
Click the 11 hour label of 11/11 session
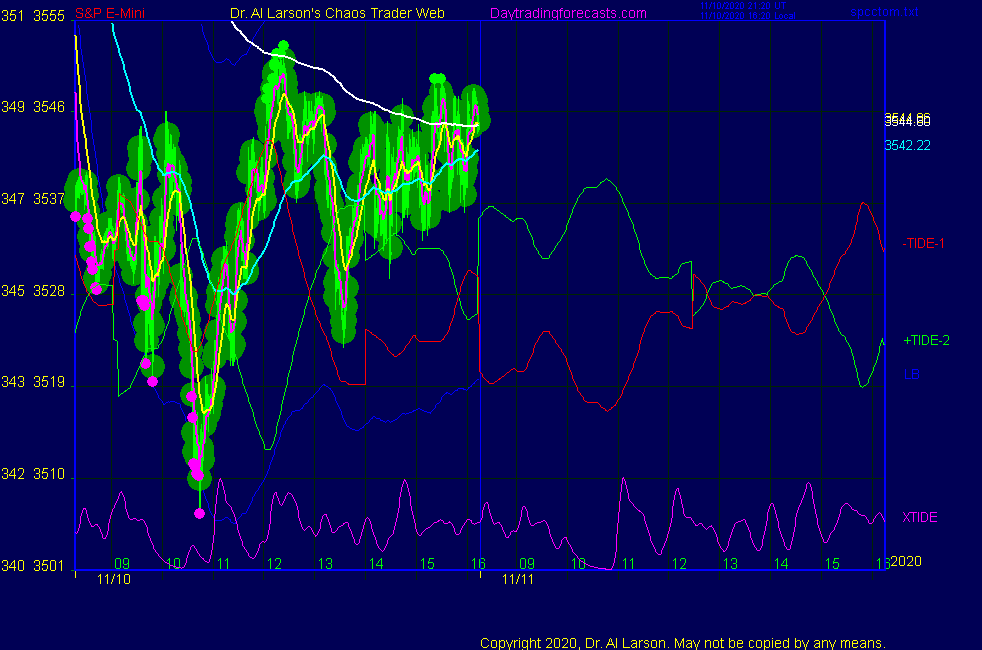pyautogui.click(x=628, y=564)
